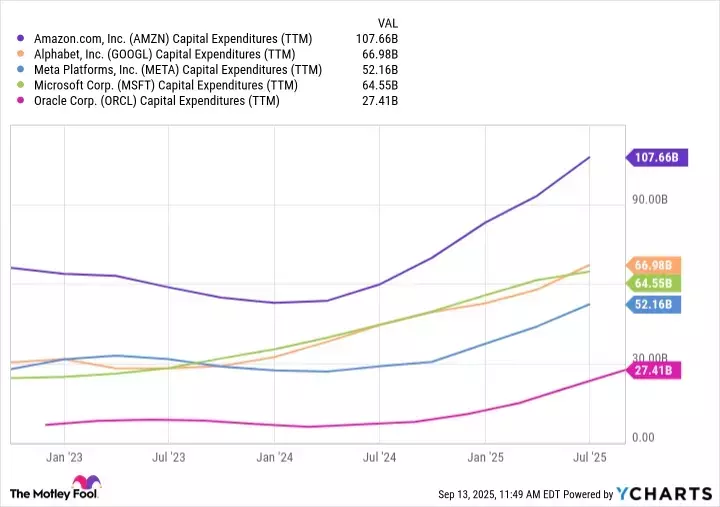
Task: Select Meta Platforms Capital Expenditures legend label
Action: point(178,70)
